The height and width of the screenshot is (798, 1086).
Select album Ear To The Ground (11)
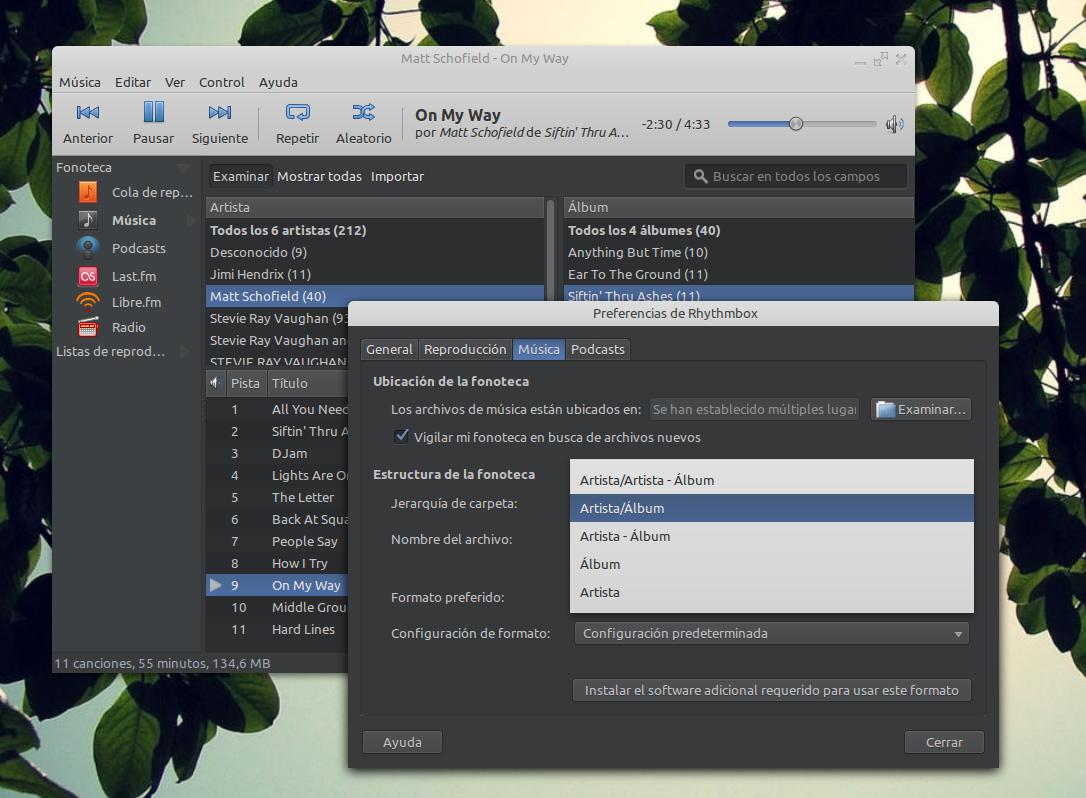[x=739, y=274]
